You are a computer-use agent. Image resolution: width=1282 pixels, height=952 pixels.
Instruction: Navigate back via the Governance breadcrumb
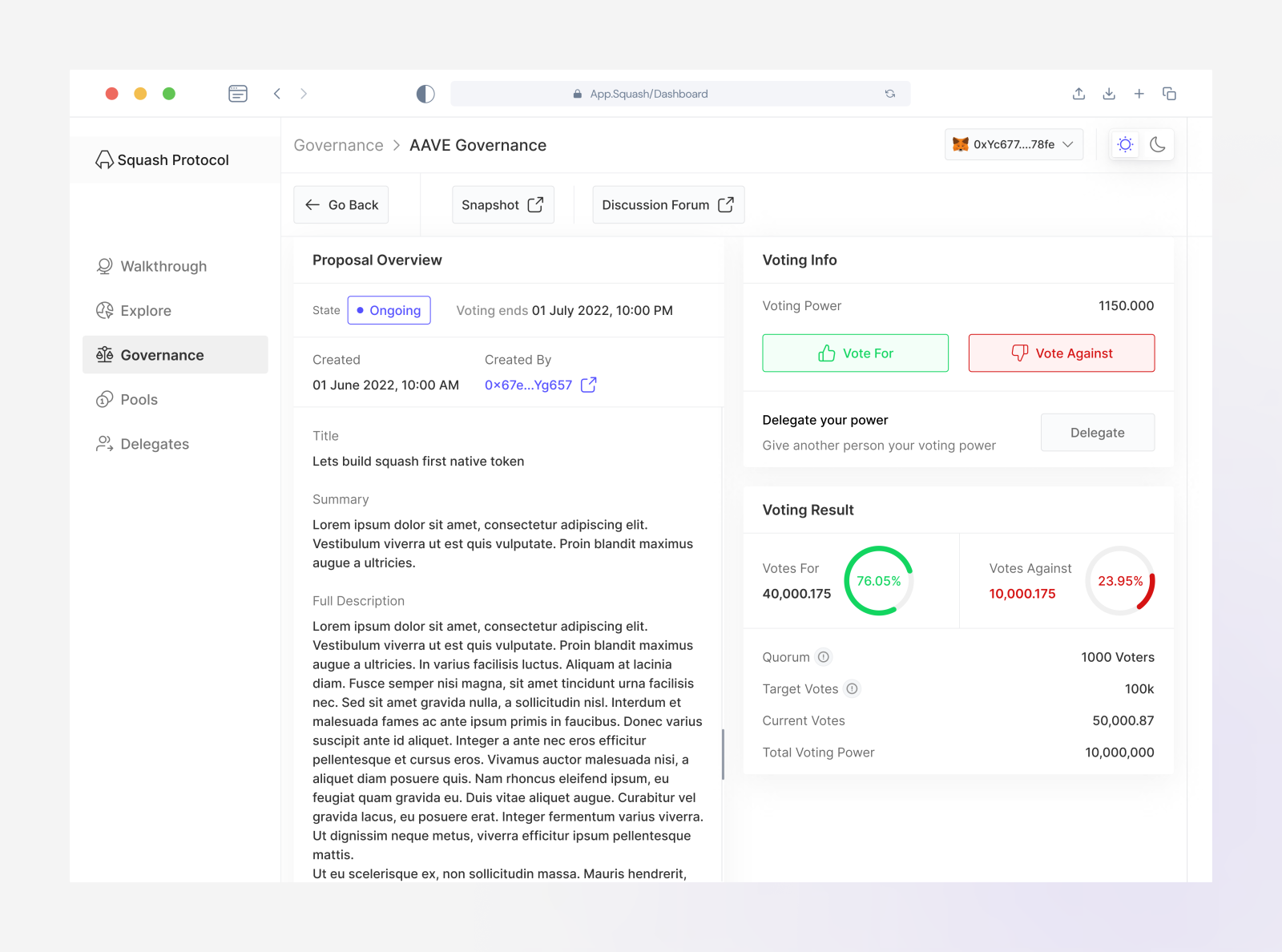pos(338,145)
